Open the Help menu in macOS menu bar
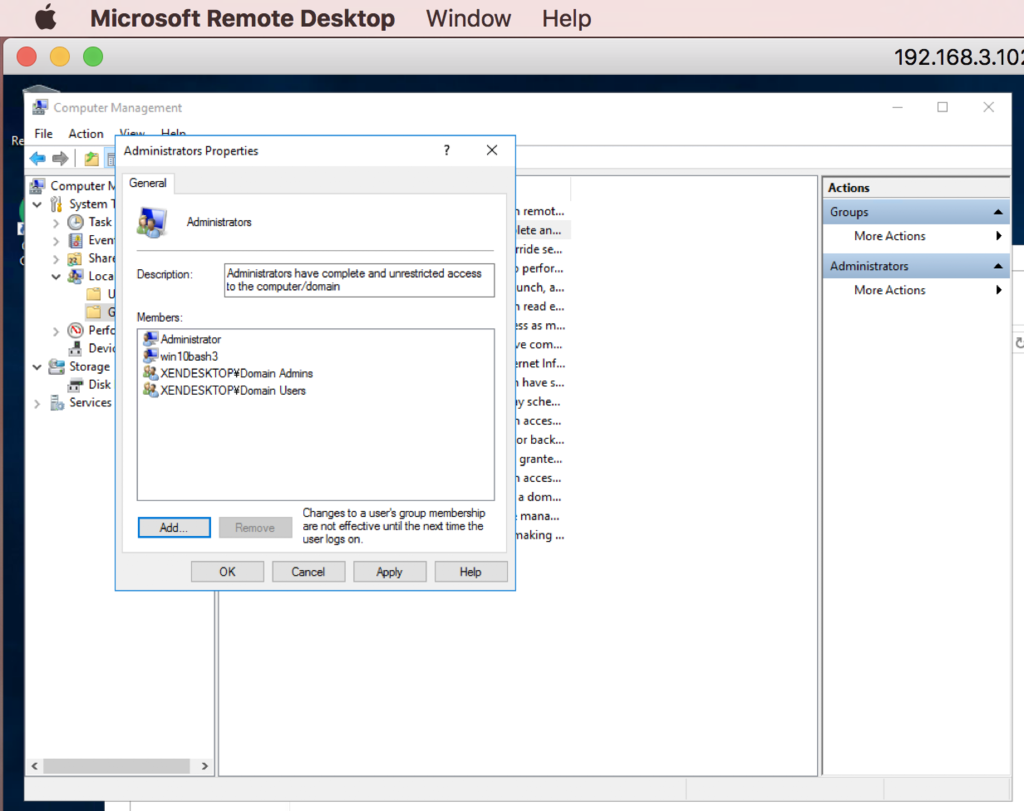 pyautogui.click(x=566, y=18)
